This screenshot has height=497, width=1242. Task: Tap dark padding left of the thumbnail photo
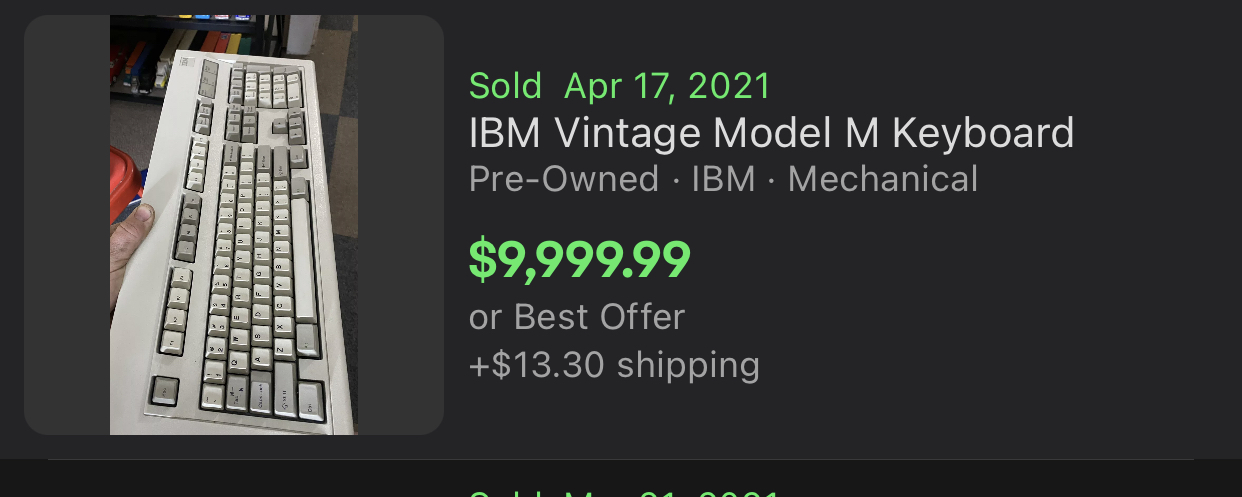[67, 225]
